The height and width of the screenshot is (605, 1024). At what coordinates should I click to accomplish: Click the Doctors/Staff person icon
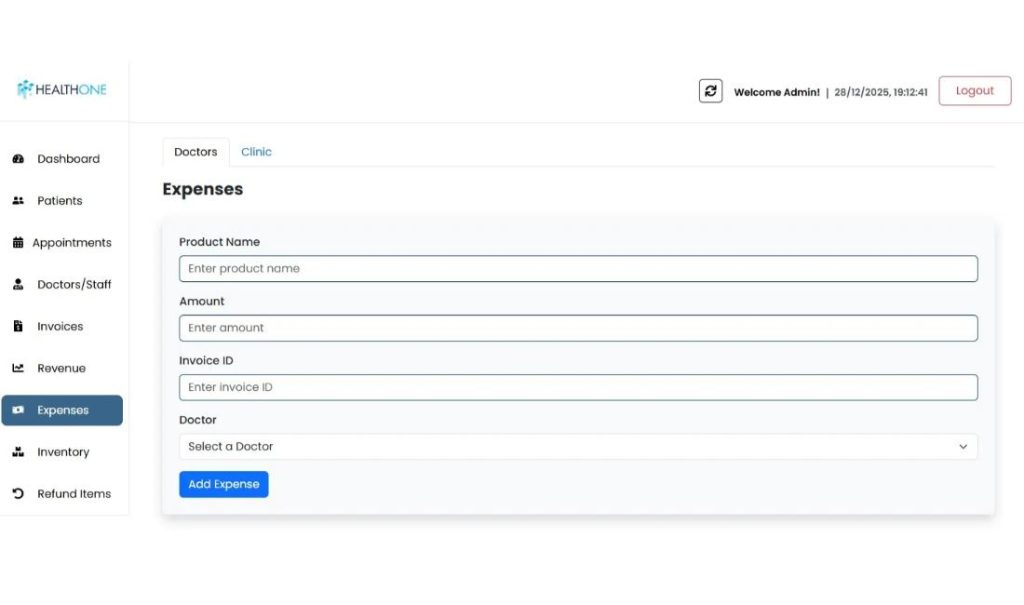point(18,285)
